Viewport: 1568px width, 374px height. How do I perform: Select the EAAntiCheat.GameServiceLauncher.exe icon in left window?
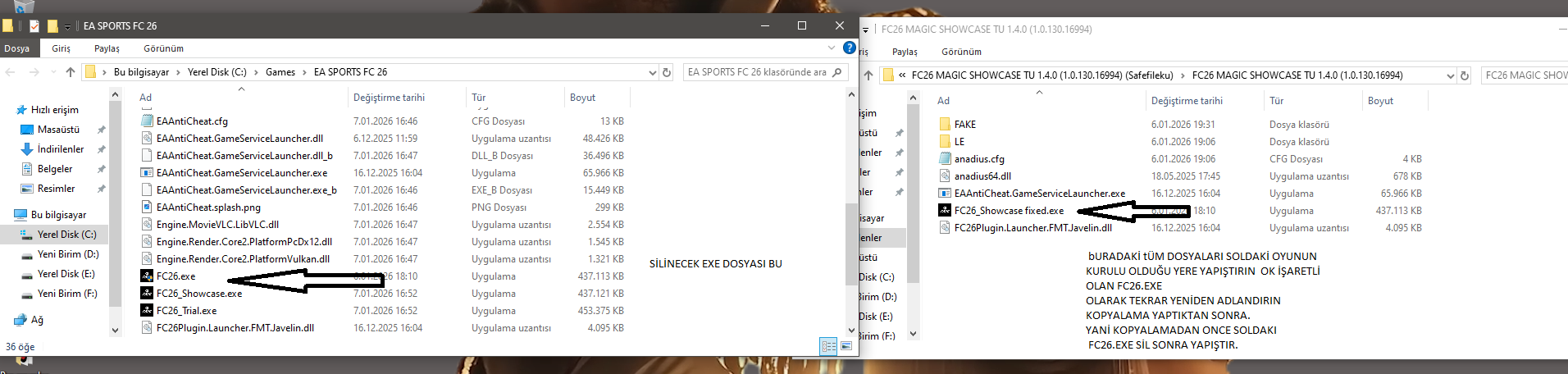point(147,173)
